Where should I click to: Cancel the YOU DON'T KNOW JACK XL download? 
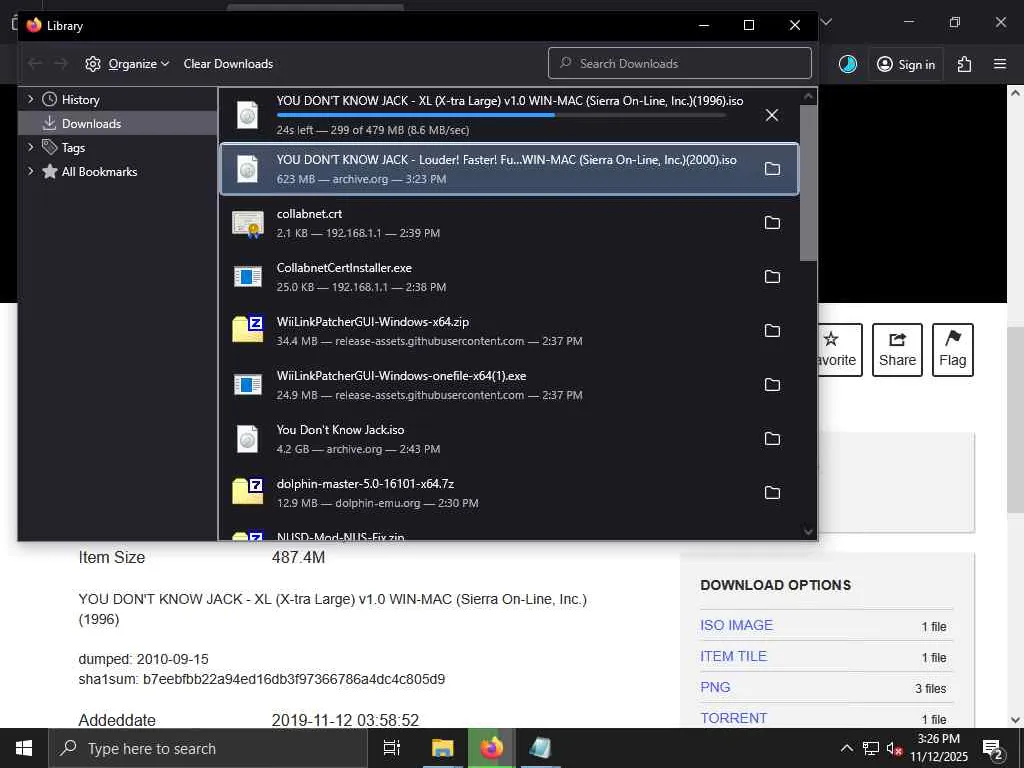point(771,116)
